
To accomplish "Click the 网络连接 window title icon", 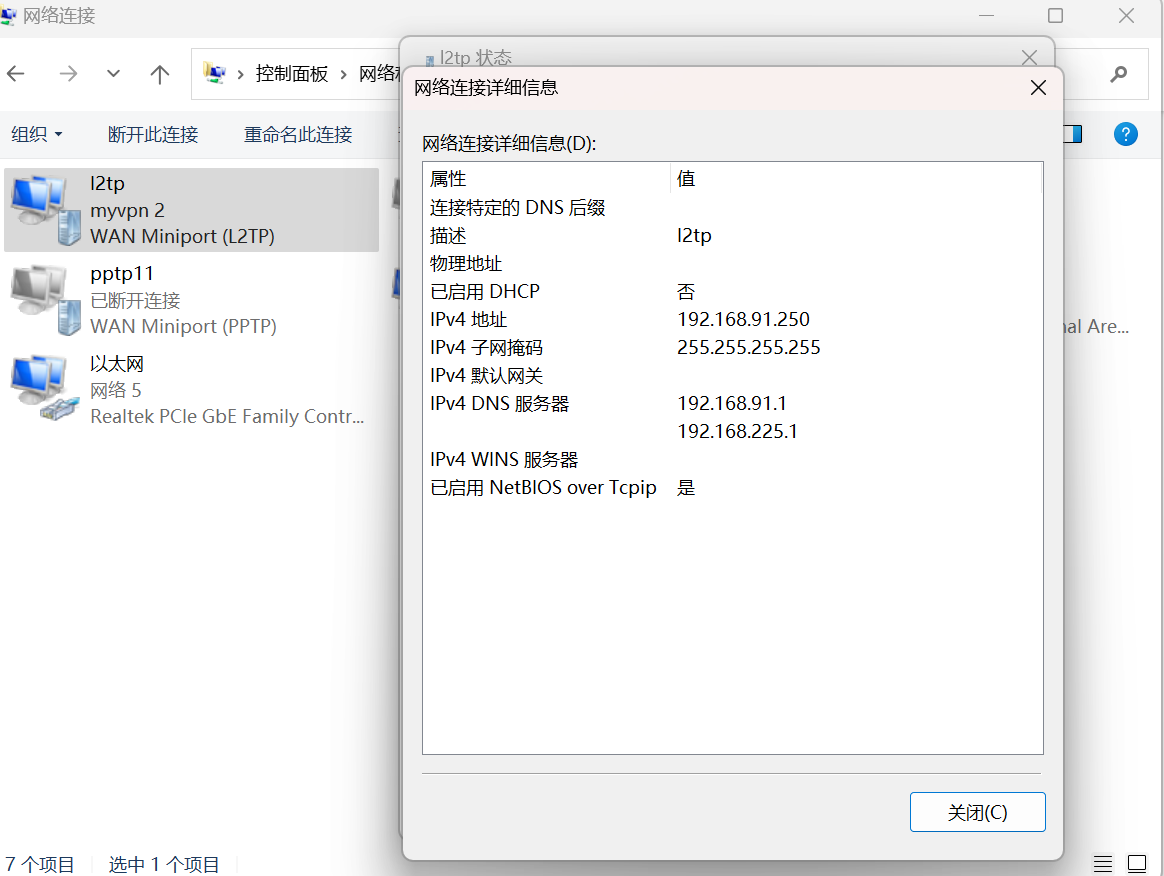I will coord(7,16).
